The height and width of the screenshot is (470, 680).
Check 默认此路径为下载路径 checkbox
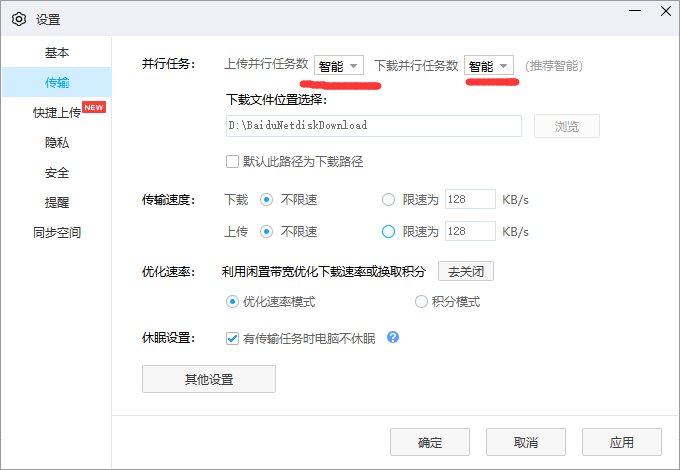pos(232,162)
